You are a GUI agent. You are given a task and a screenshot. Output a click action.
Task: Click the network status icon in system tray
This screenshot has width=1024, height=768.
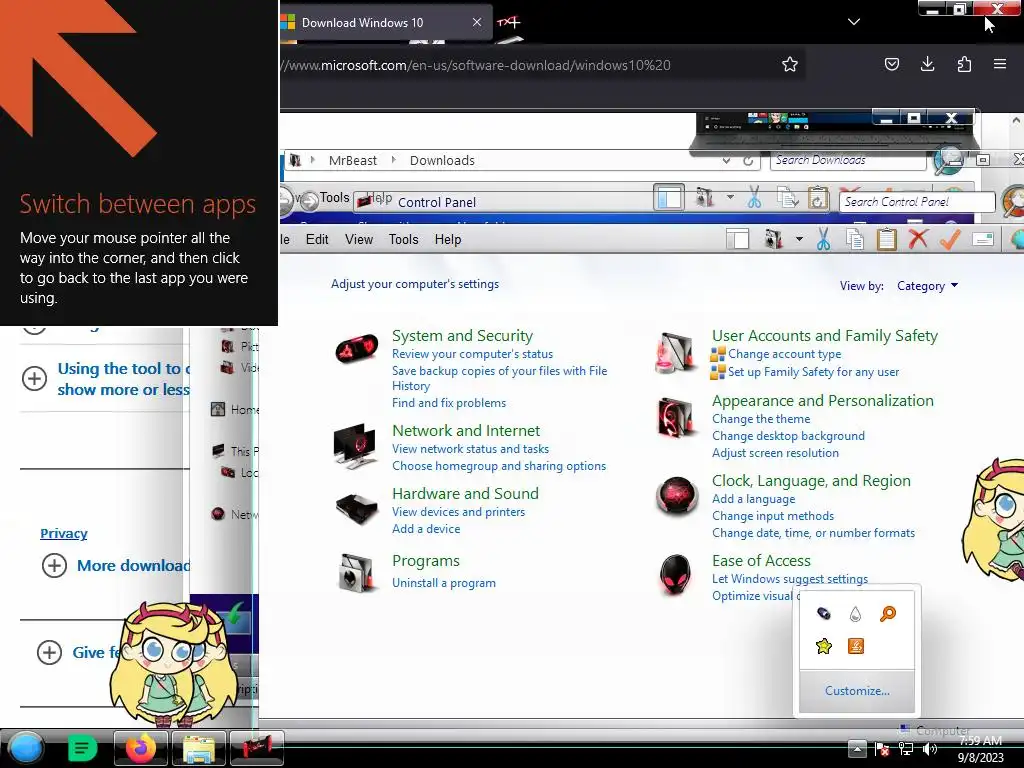point(906,749)
